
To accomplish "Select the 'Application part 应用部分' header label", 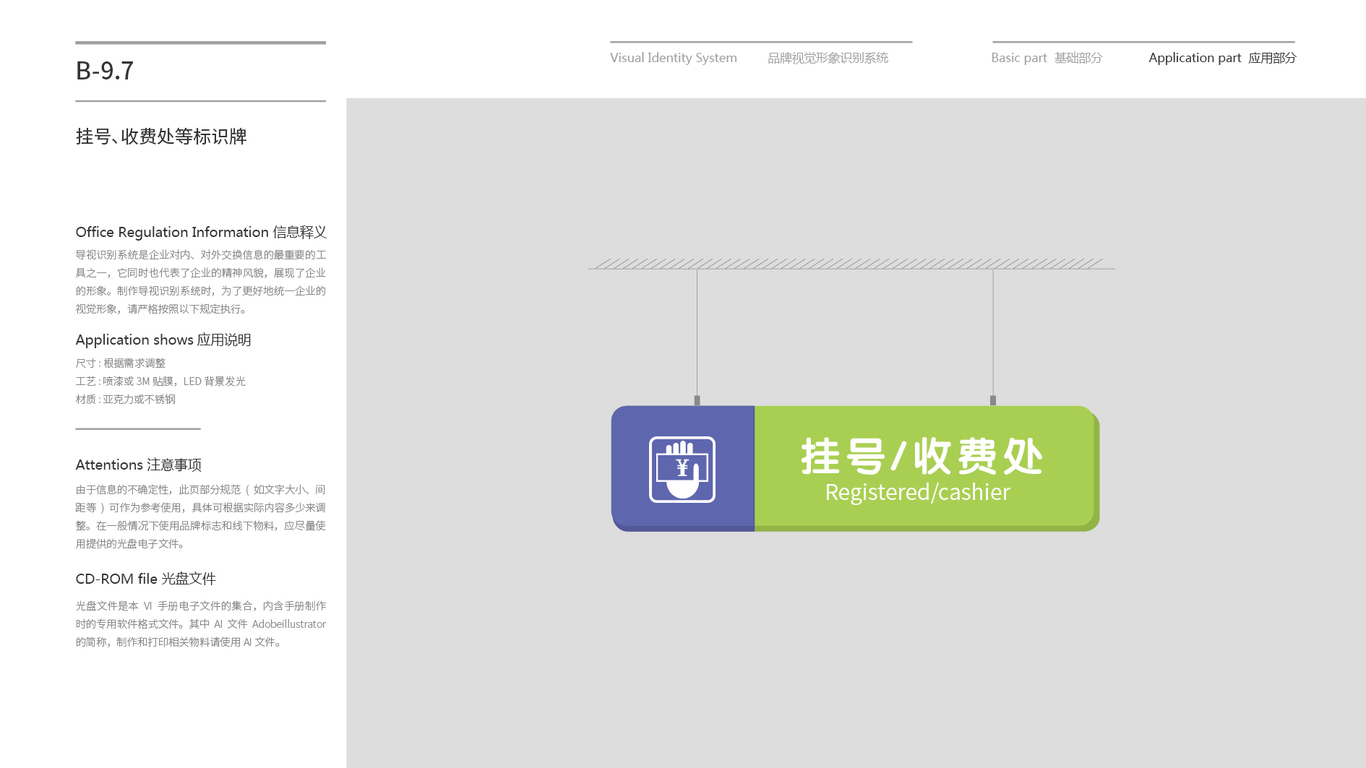I will coord(1222,58).
